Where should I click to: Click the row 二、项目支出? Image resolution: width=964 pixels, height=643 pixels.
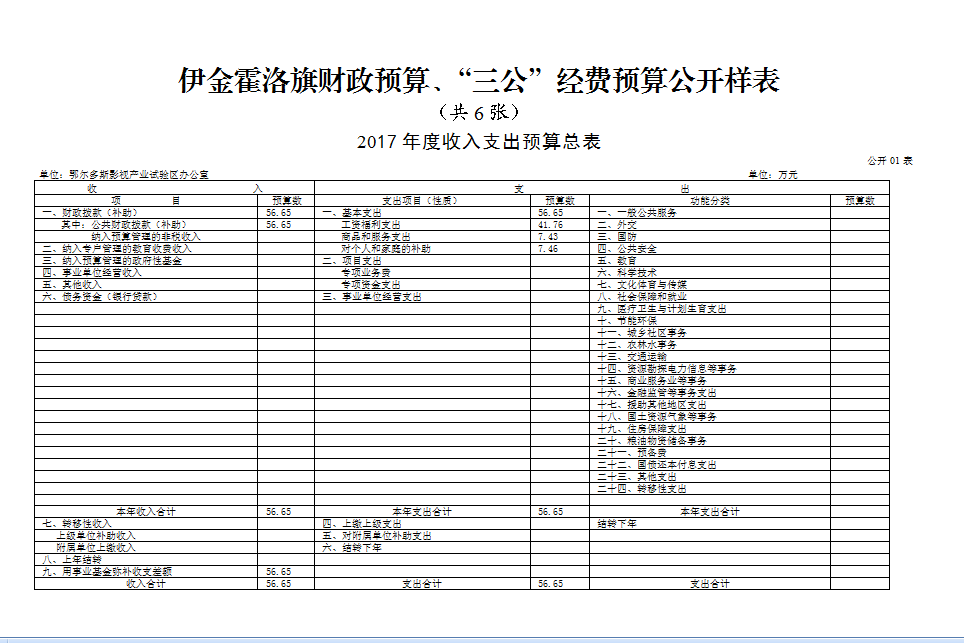(422, 261)
